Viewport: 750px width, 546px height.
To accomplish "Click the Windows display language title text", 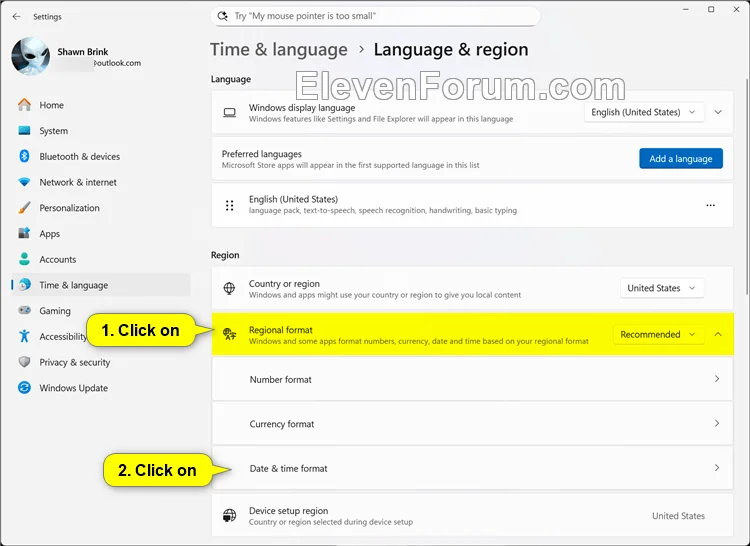I will 302,108.
